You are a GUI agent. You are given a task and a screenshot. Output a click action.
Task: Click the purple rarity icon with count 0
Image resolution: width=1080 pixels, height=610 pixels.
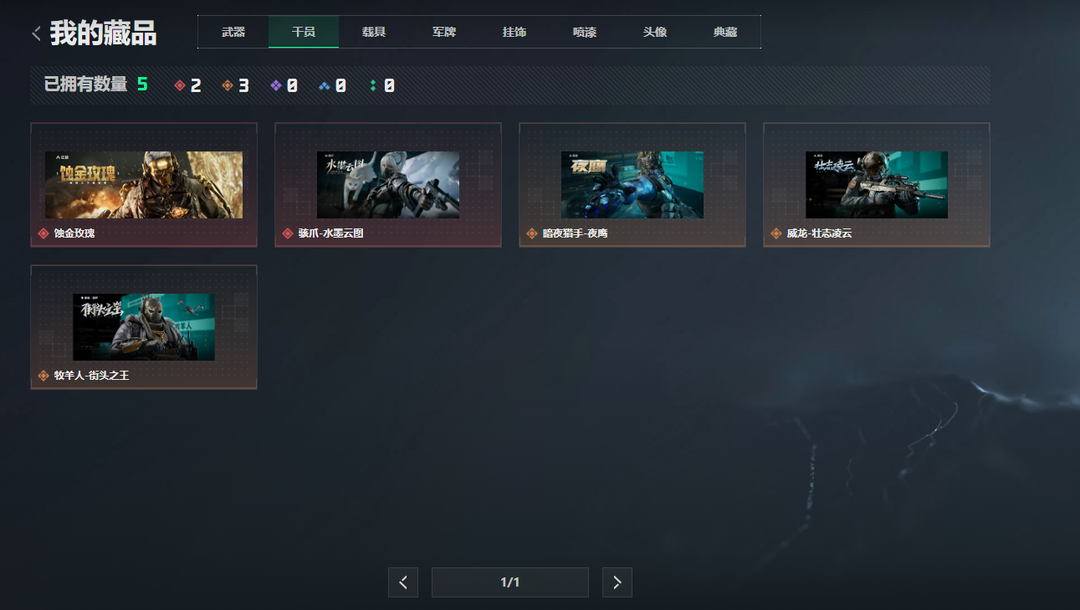click(276, 85)
